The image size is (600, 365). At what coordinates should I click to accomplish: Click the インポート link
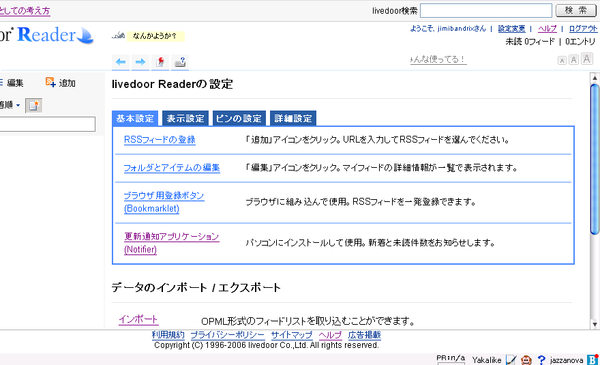(x=138, y=319)
